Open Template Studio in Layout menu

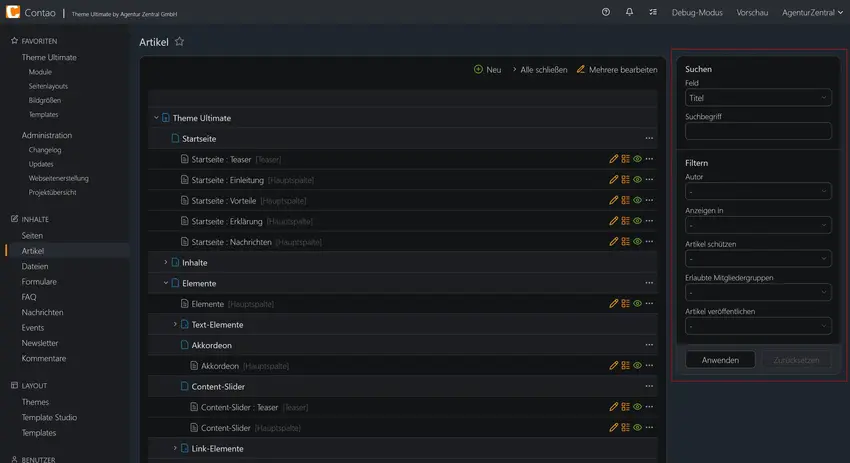coord(49,417)
